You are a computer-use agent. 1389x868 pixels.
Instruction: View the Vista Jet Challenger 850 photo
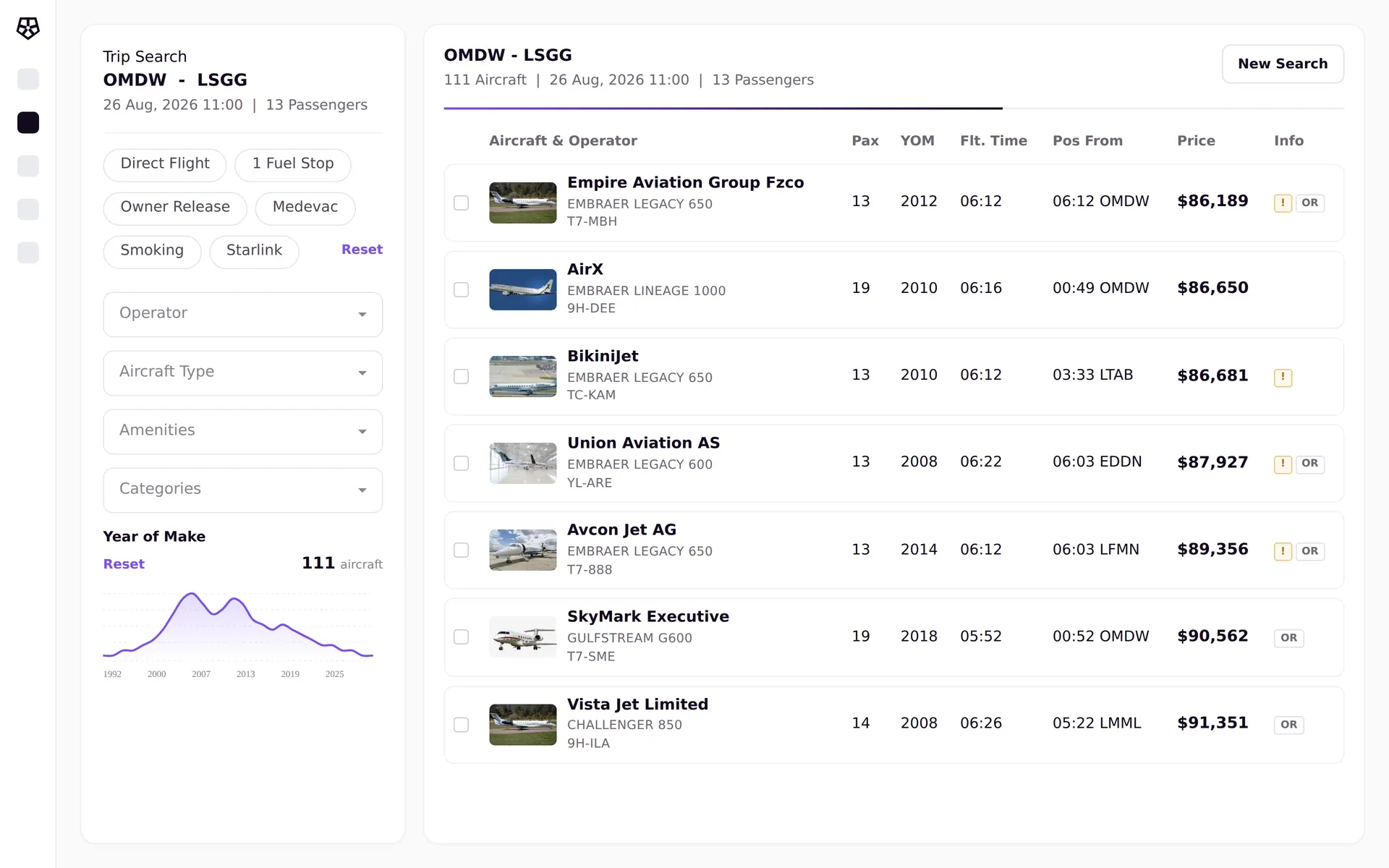(x=522, y=724)
